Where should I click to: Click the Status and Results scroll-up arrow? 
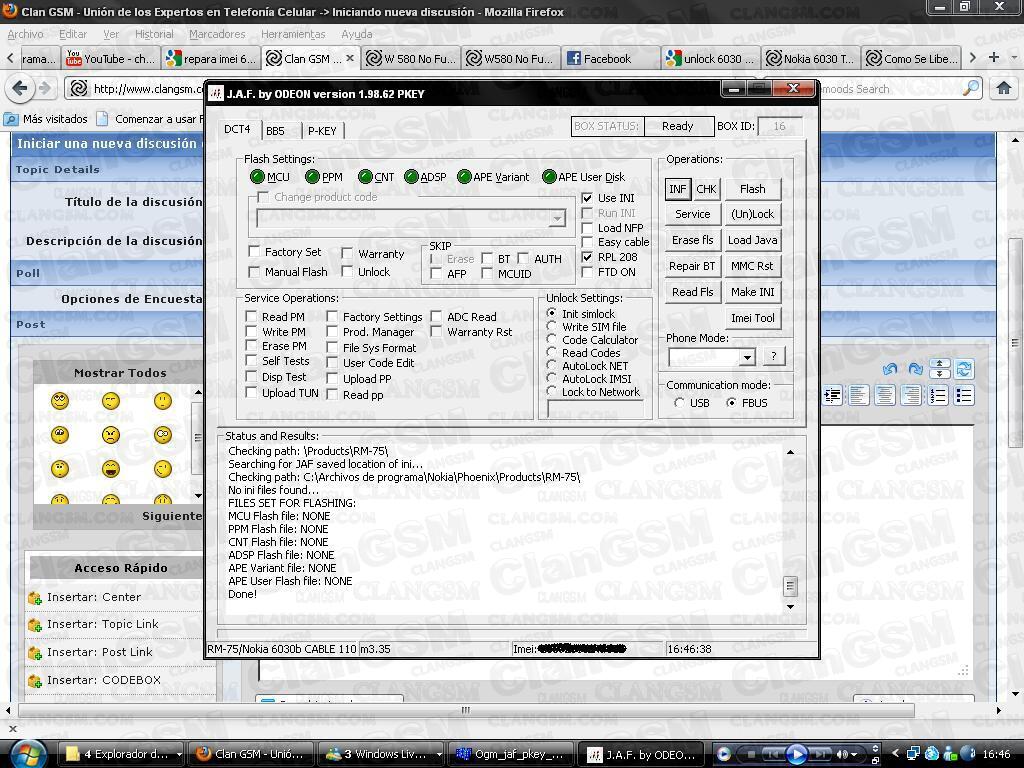coord(790,452)
